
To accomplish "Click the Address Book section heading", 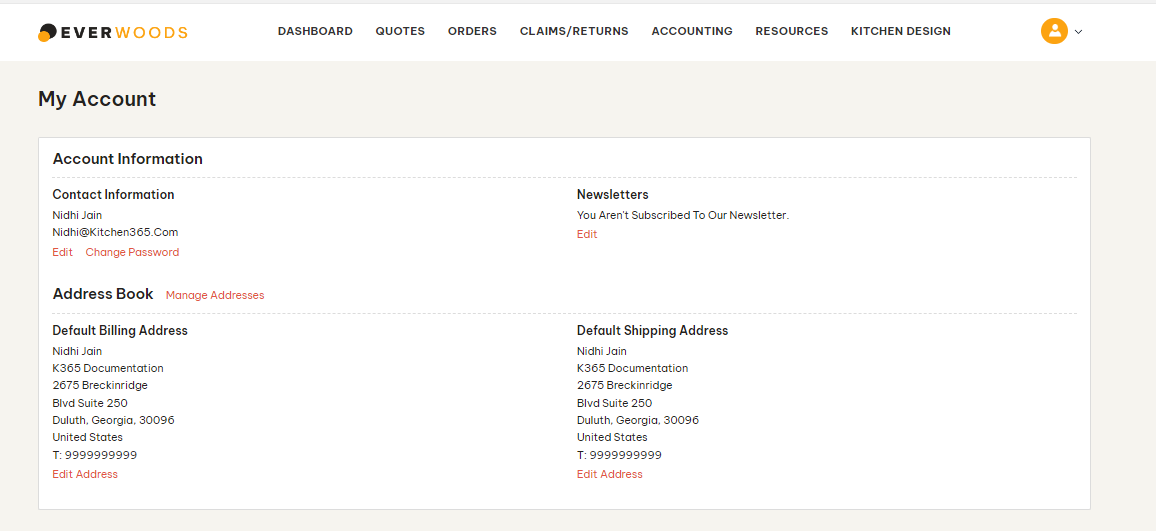I will tap(103, 294).
